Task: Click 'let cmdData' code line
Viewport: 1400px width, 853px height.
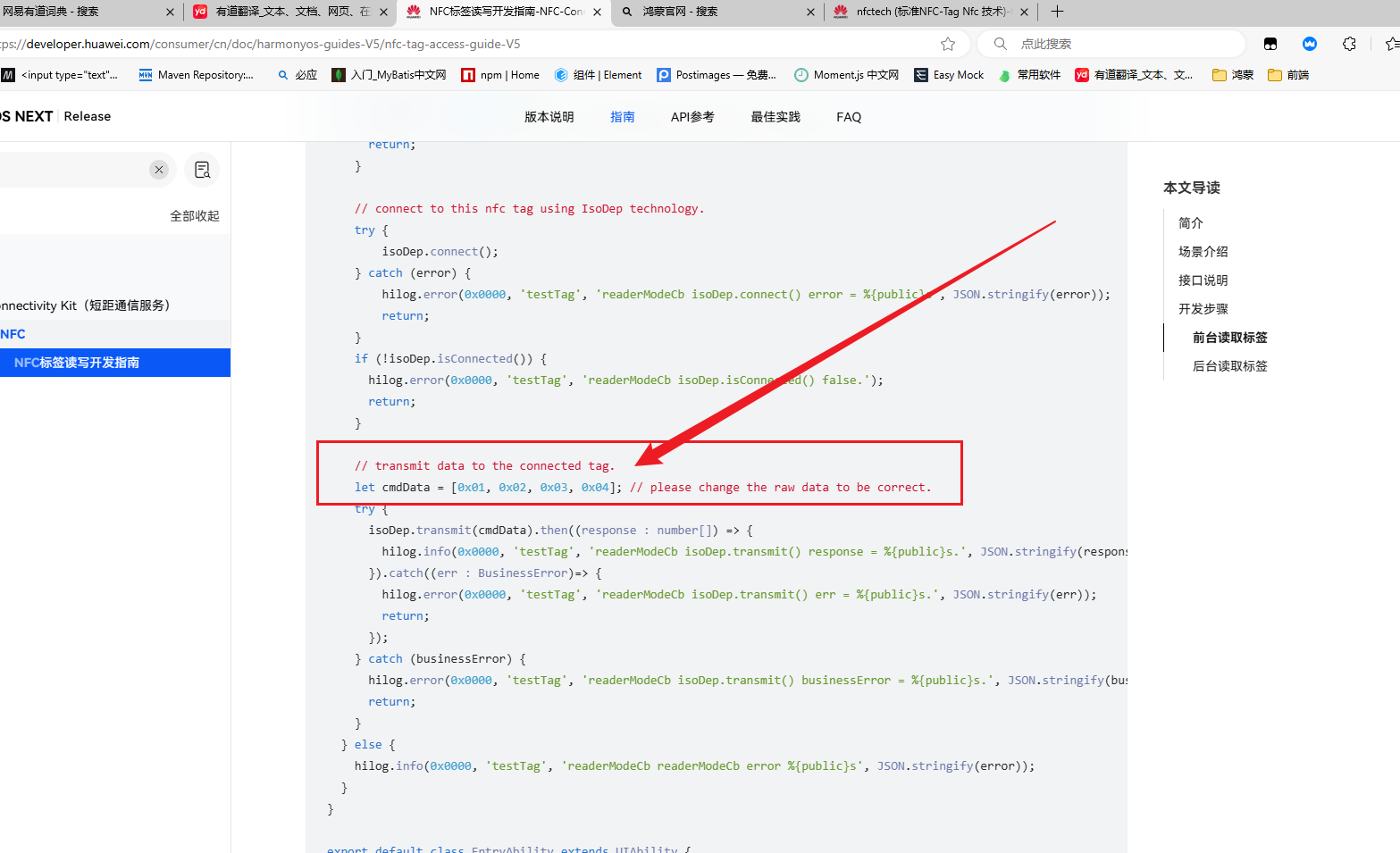Action: [x=643, y=488]
